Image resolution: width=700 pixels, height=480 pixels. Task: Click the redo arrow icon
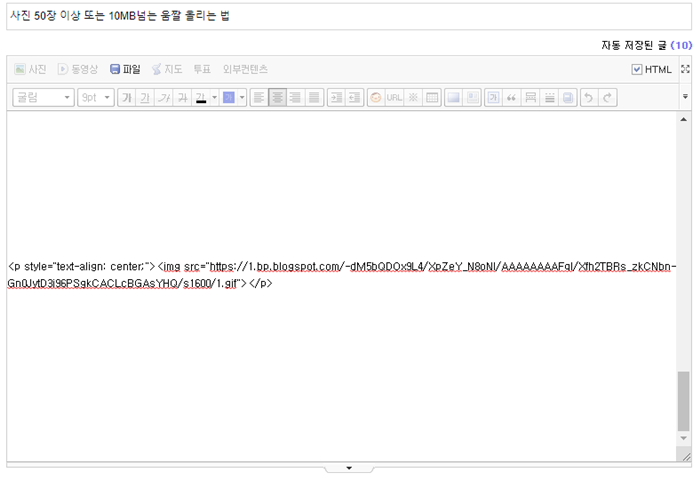[x=607, y=97]
